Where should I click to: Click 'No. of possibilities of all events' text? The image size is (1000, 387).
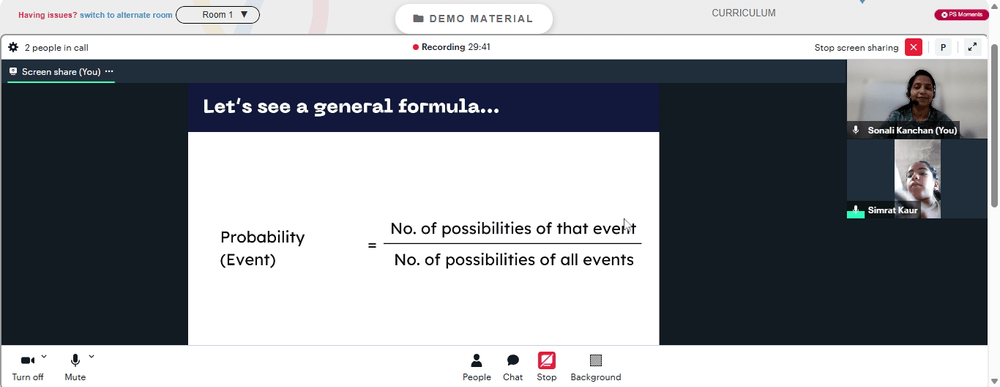514,259
